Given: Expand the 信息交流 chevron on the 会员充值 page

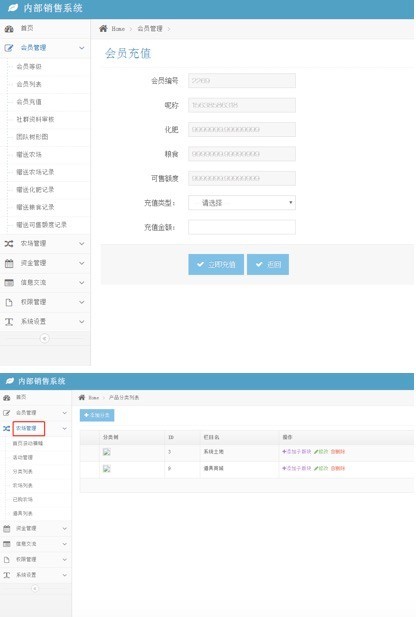Looking at the screenshot, I should pos(81,283).
